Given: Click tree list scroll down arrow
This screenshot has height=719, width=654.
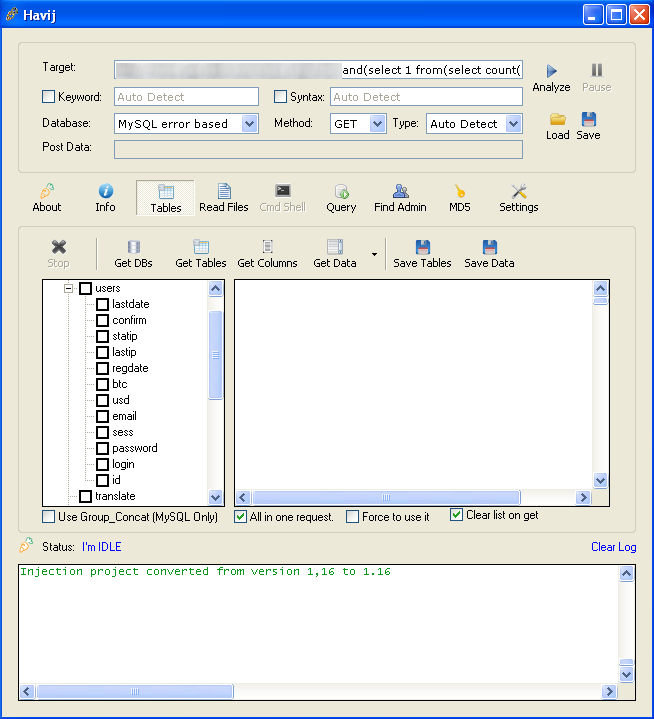Looking at the screenshot, I should 216,497.
